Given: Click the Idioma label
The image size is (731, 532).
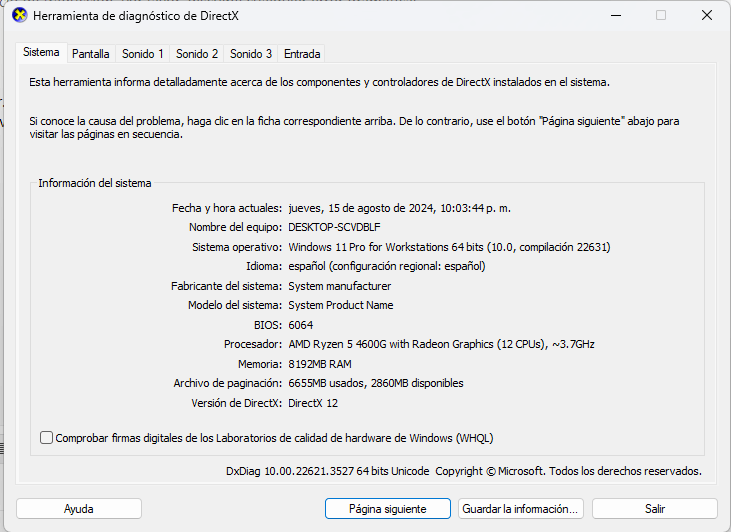Looking at the screenshot, I should [264, 266].
